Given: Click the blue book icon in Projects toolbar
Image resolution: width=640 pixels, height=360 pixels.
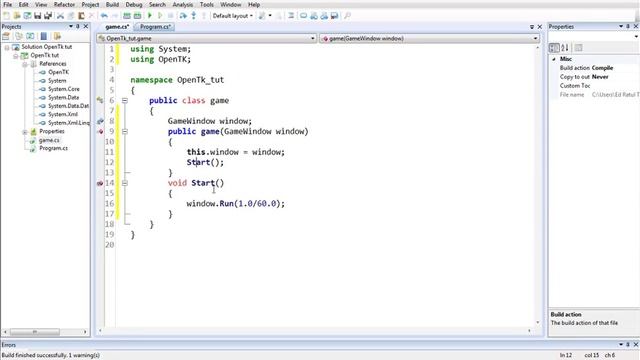Looking at the screenshot, I should 44,36.
